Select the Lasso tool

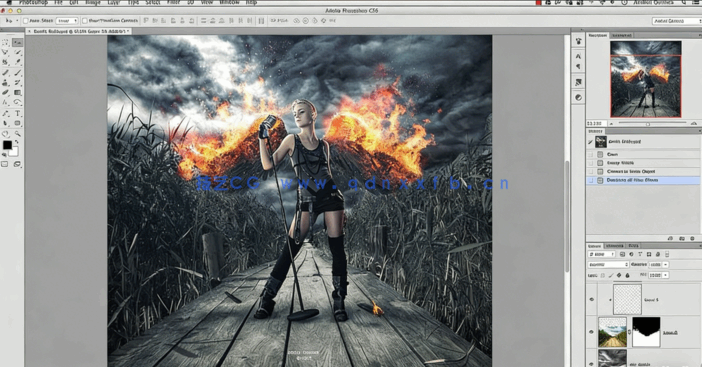pos(6,52)
